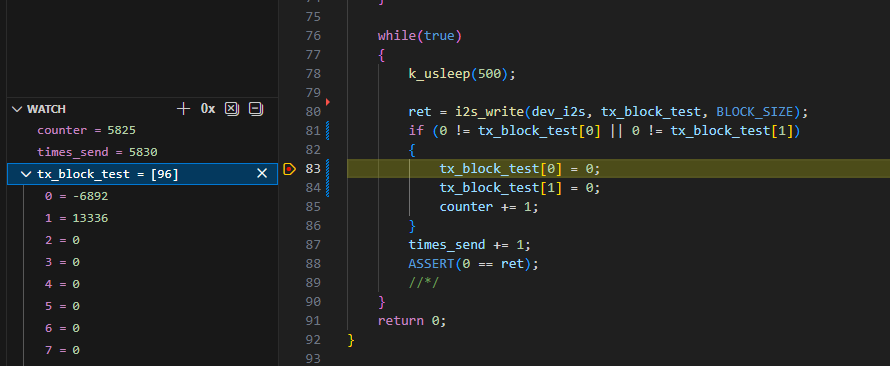Viewport: 890px width, 366px height.
Task: Click ASSERT macro on line 88
Action: 431,264
